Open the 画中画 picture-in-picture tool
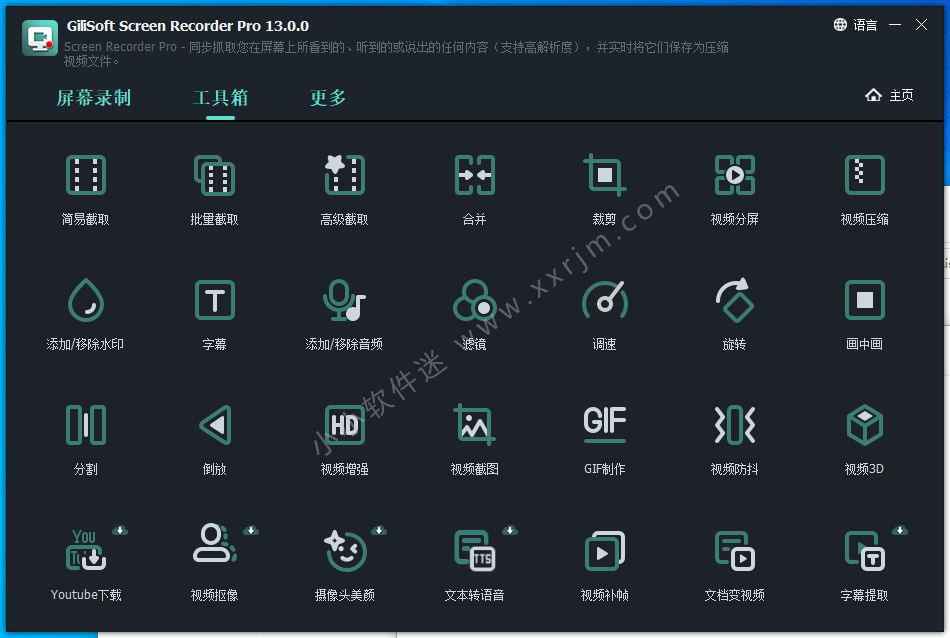 tap(865, 315)
